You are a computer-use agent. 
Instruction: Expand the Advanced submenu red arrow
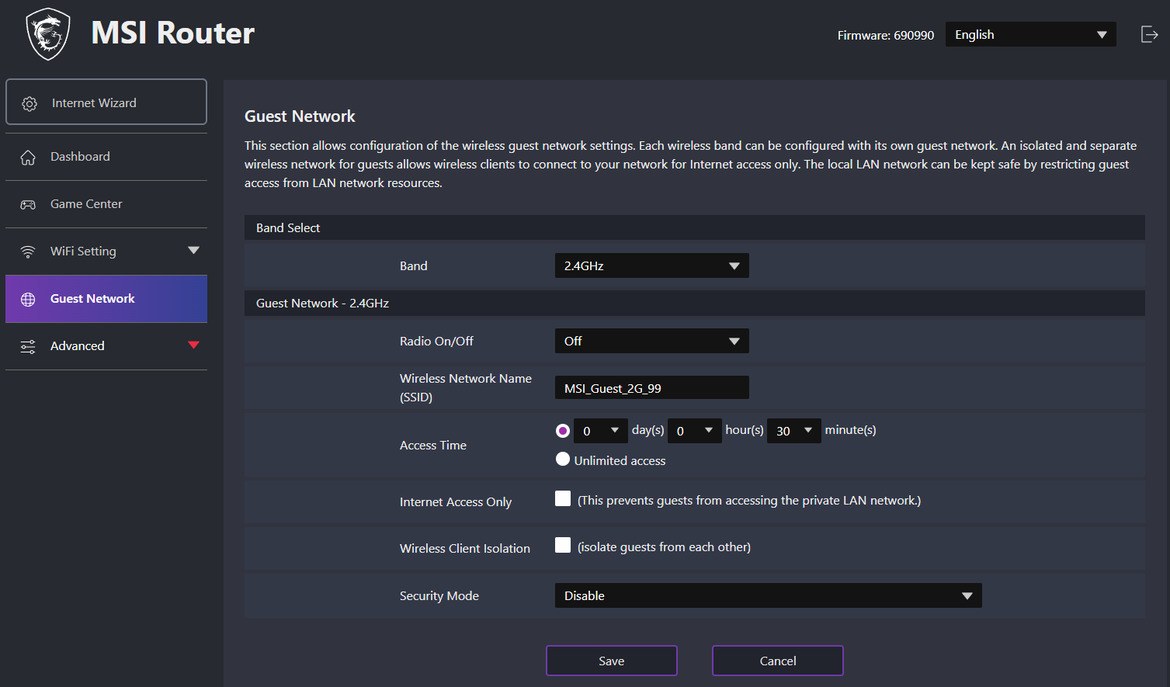[193, 345]
